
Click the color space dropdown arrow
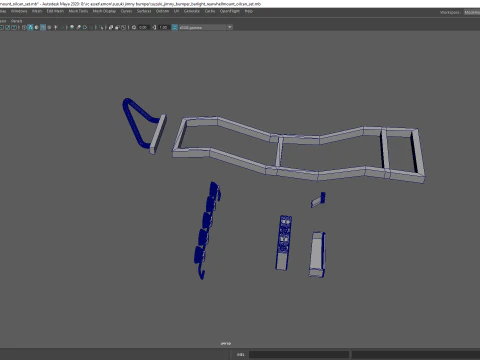coord(230,27)
